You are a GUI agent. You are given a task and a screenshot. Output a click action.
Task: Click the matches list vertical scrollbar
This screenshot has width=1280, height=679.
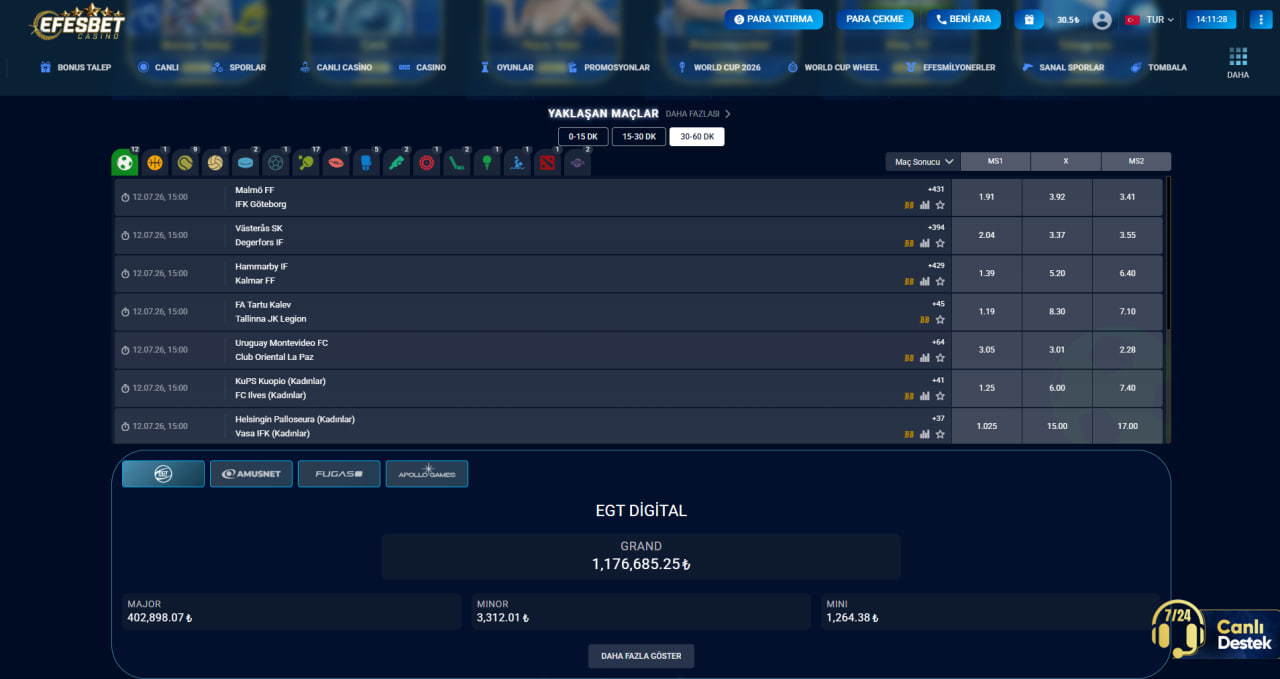(x=1168, y=253)
